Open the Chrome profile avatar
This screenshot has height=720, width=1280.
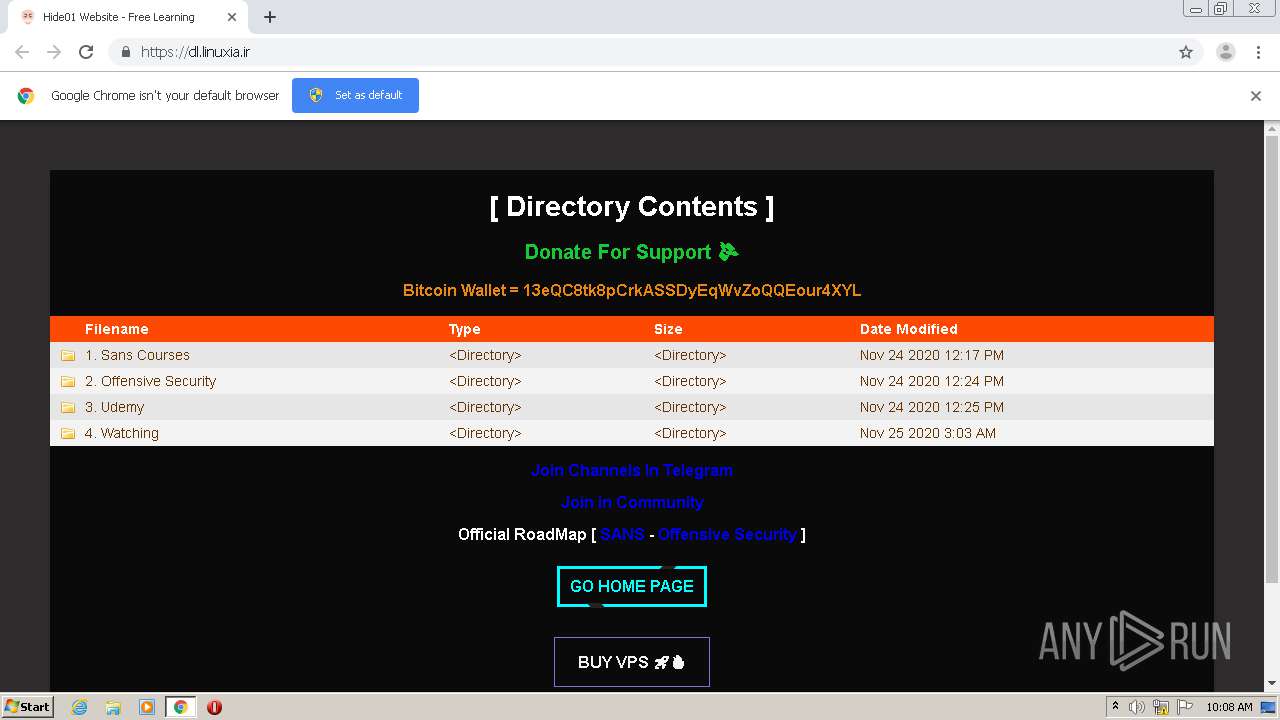tap(1226, 52)
